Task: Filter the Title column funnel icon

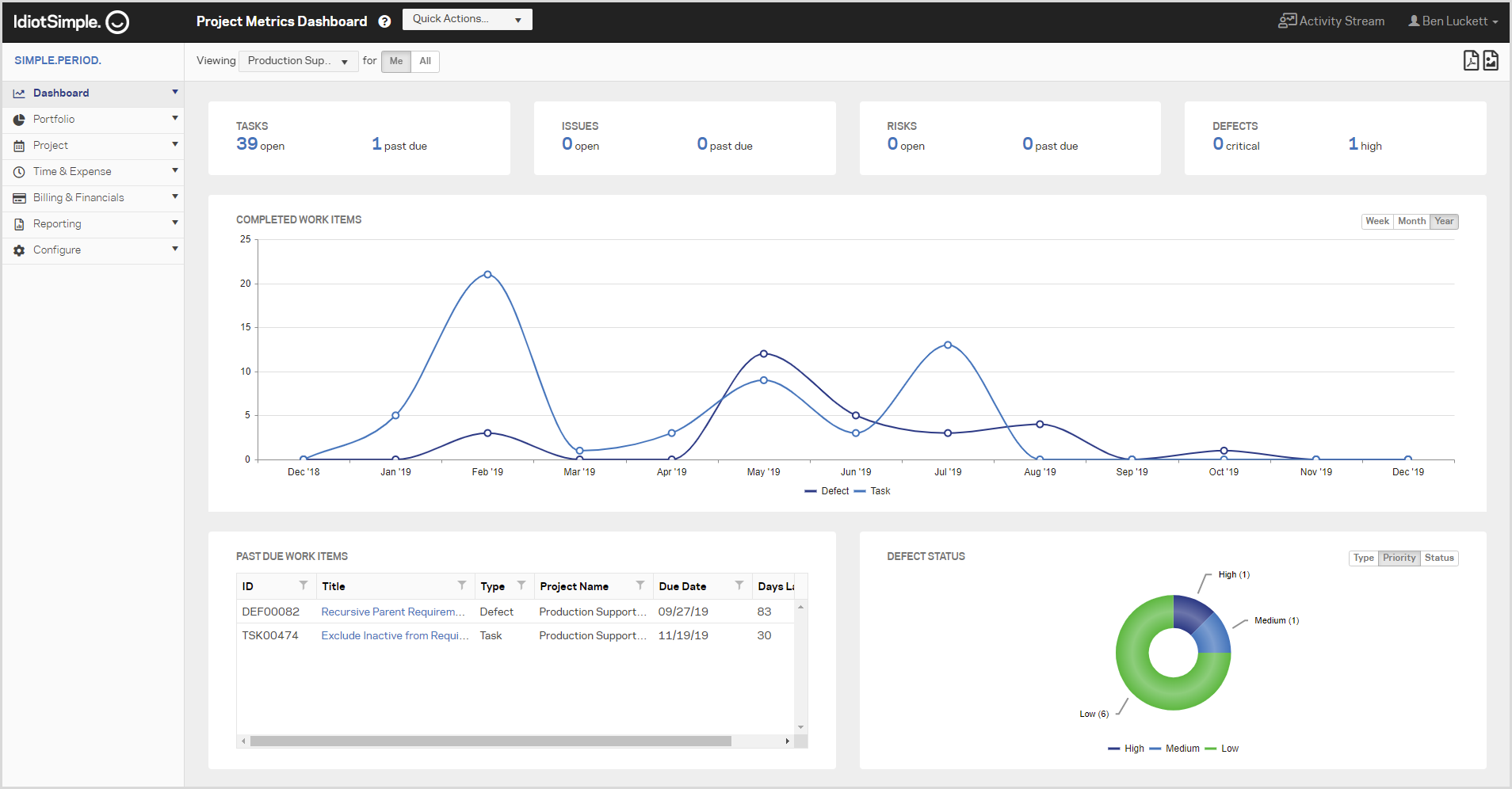Action: 462,585
